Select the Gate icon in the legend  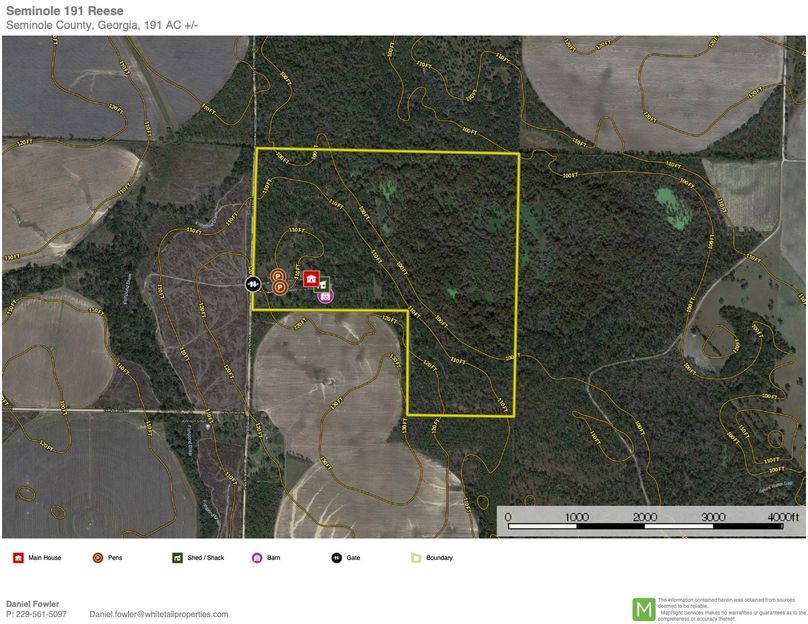point(336,558)
